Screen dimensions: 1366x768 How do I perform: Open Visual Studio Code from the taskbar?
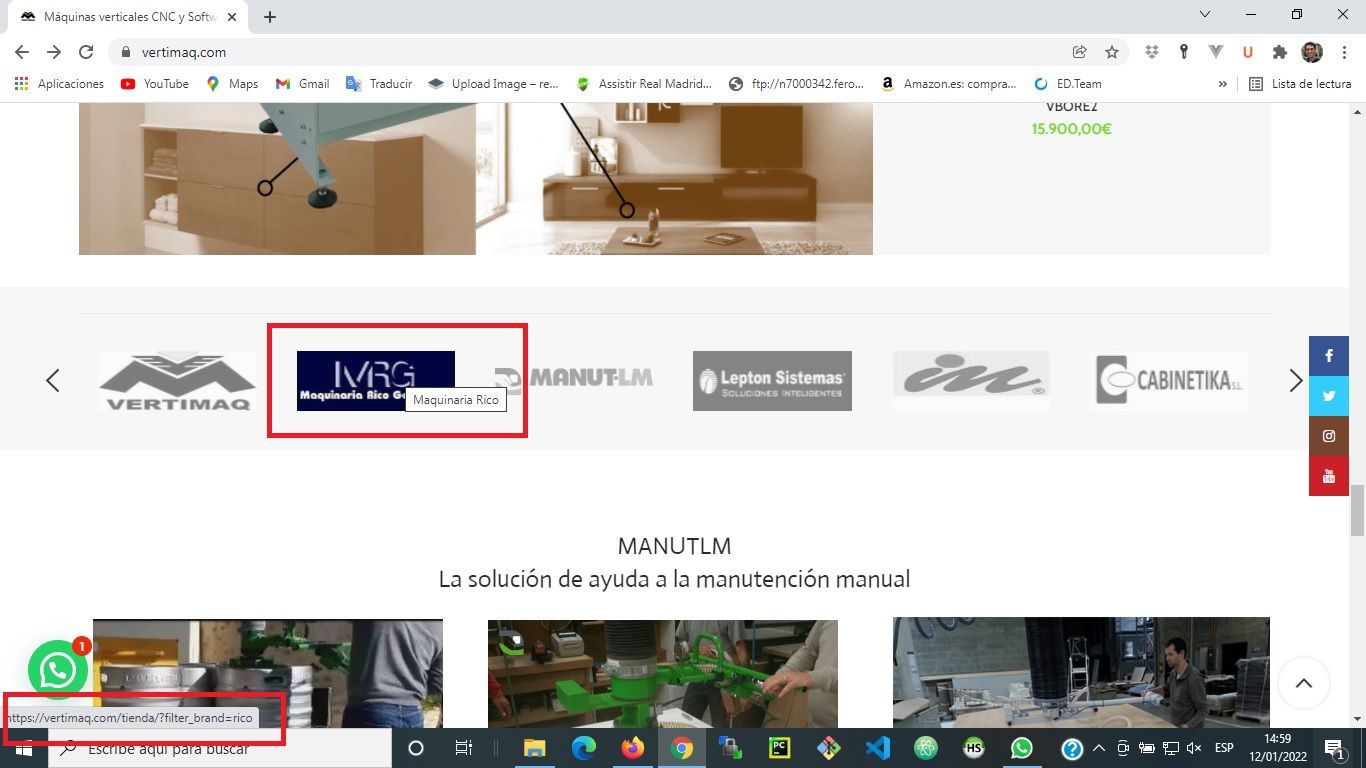tap(877, 748)
